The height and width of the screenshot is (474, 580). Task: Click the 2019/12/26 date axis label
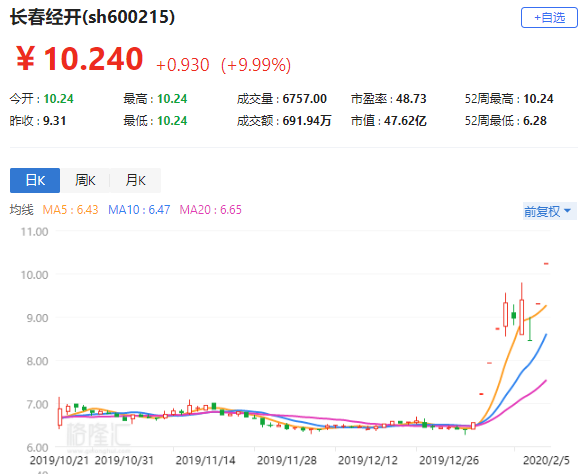click(x=449, y=460)
